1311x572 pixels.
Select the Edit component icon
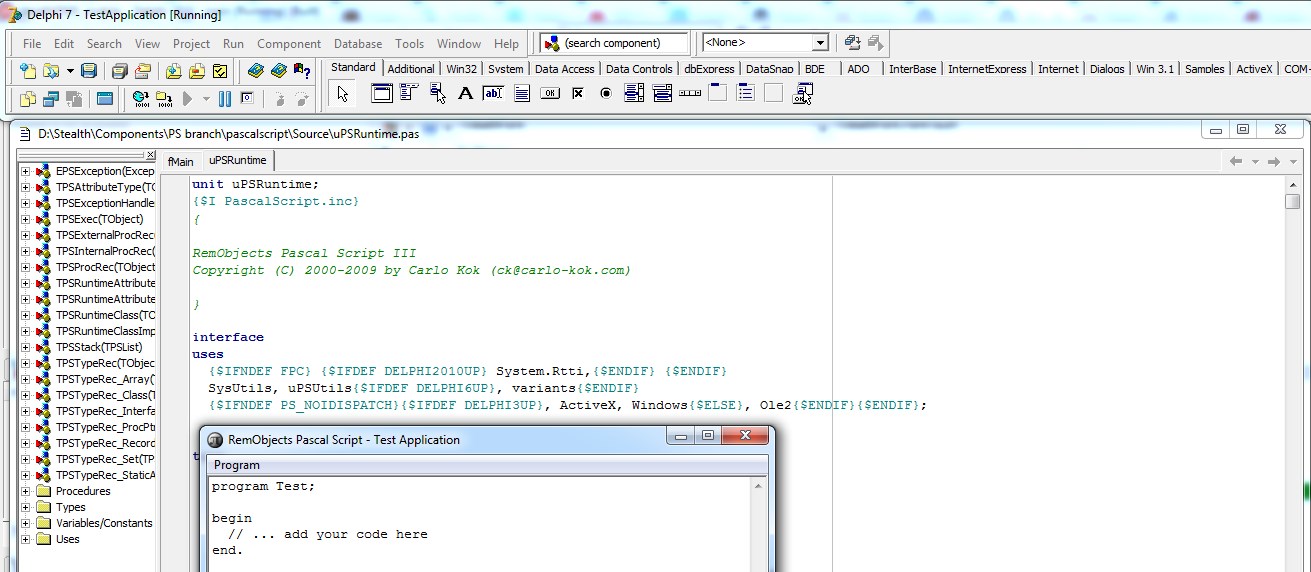[x=493, y=94]
